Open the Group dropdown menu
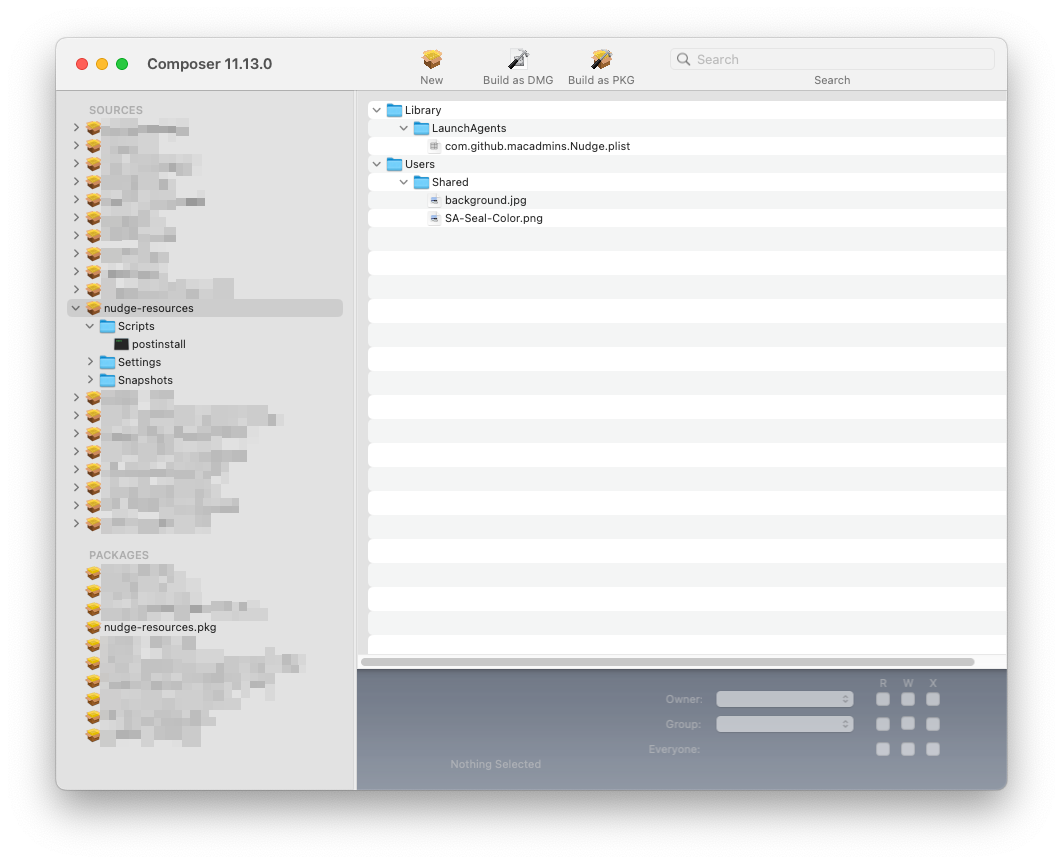 784,724
